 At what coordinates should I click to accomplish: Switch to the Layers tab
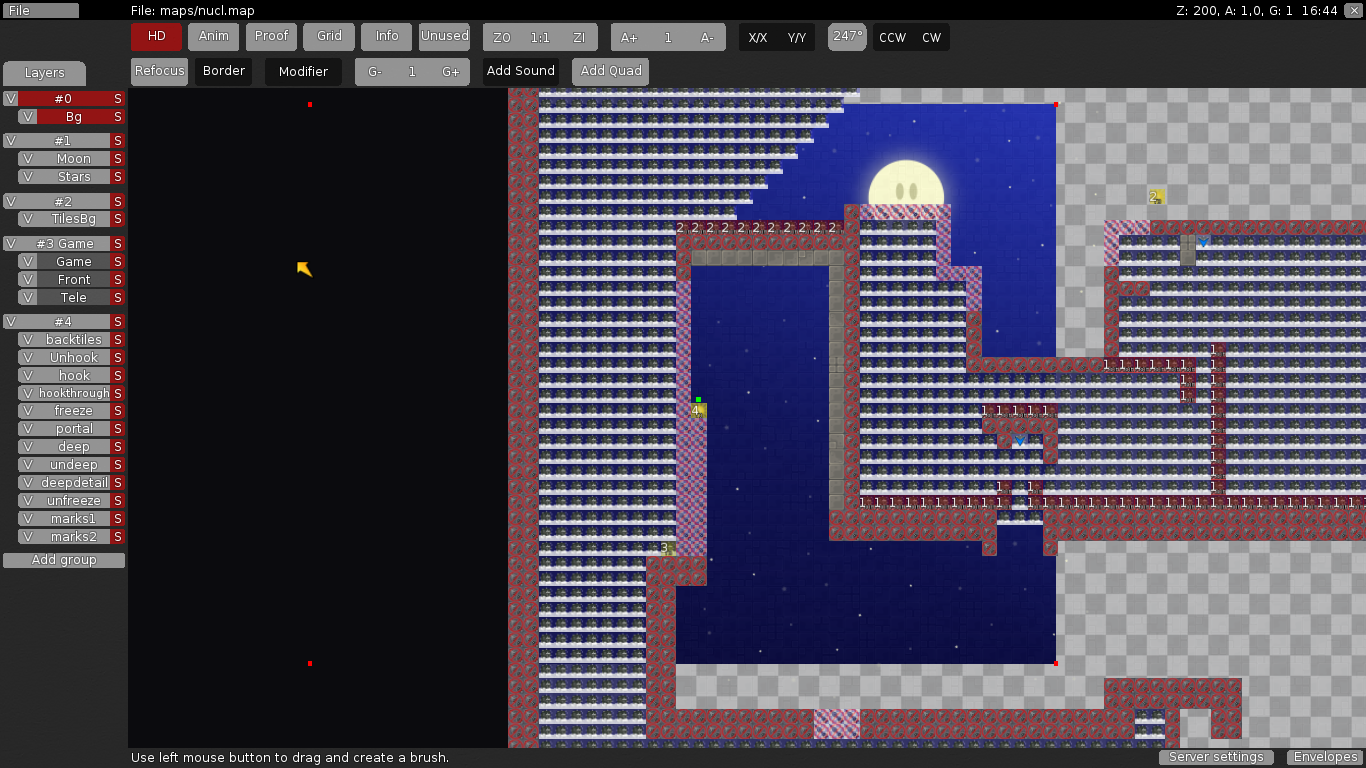tap(44, 73)
